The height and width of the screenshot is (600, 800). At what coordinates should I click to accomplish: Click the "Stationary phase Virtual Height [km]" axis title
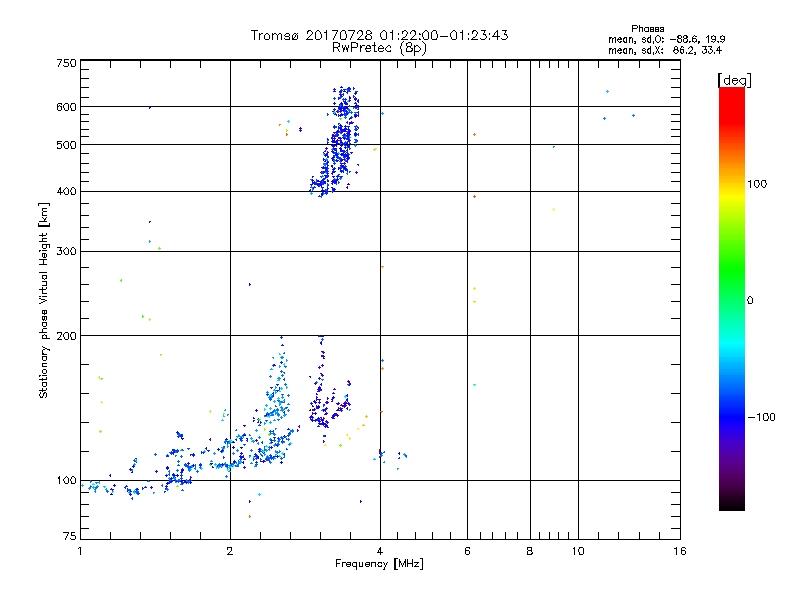point(44,300)
